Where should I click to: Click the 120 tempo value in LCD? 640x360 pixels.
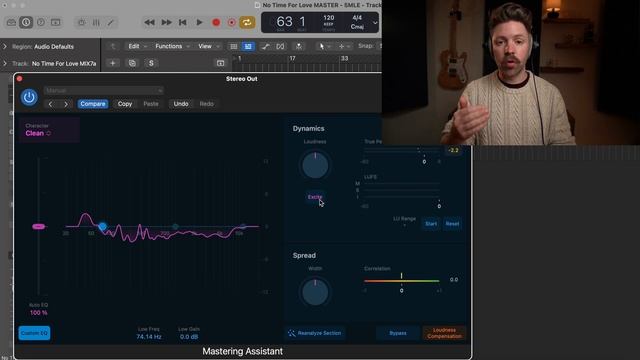329,18
